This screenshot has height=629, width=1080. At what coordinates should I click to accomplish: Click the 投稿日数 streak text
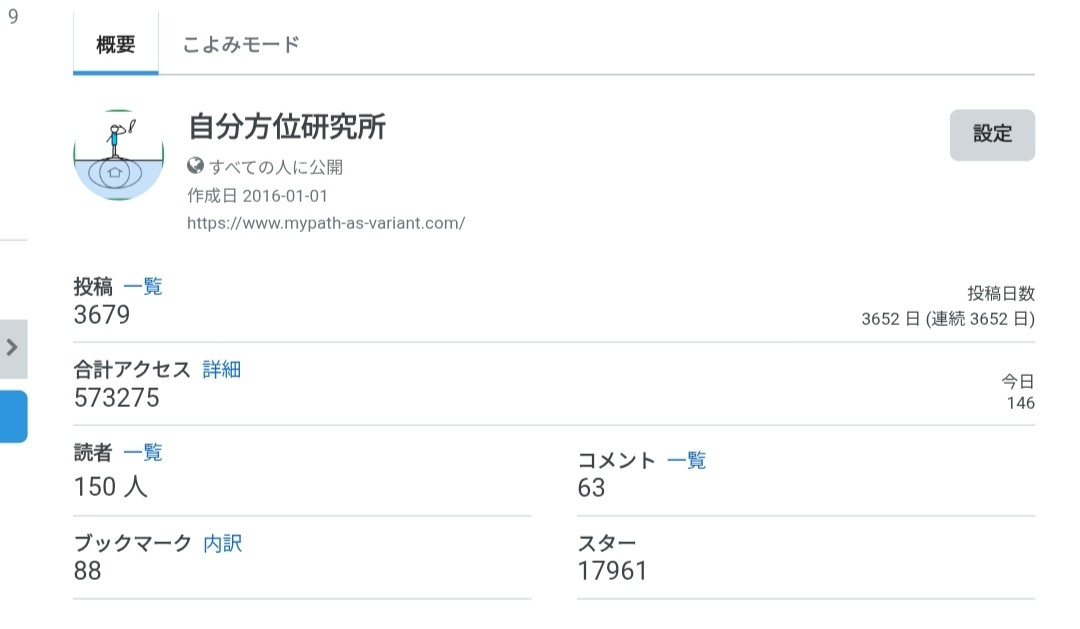948,318
